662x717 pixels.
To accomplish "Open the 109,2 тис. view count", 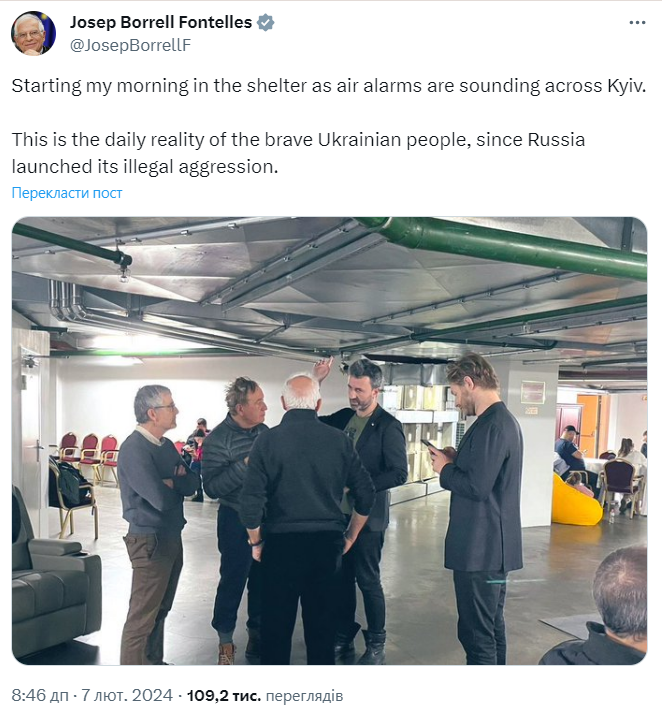I will (x=224, y=696).
